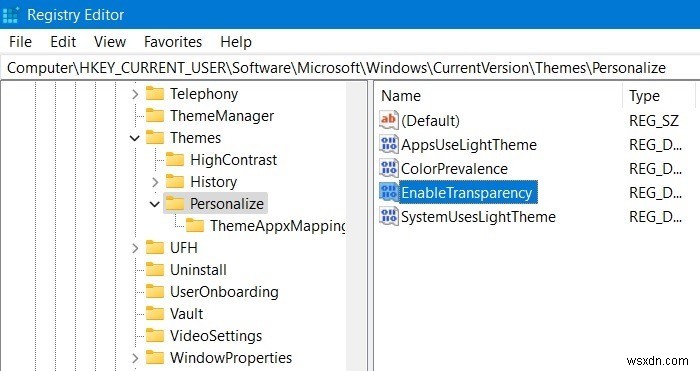Click the type cell of SystemUsesLightTheme
Image resolution: width=700 pixels, height=371 pixels.
pos(655,217)
